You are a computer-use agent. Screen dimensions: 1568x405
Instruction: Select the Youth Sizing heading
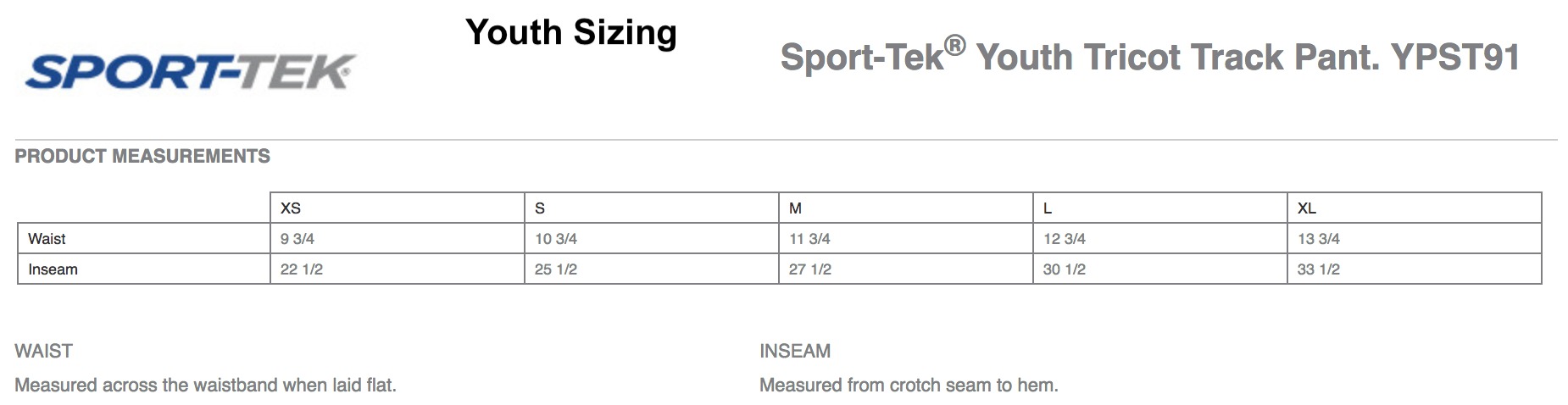pyautogui.click(x=571, y=33)
